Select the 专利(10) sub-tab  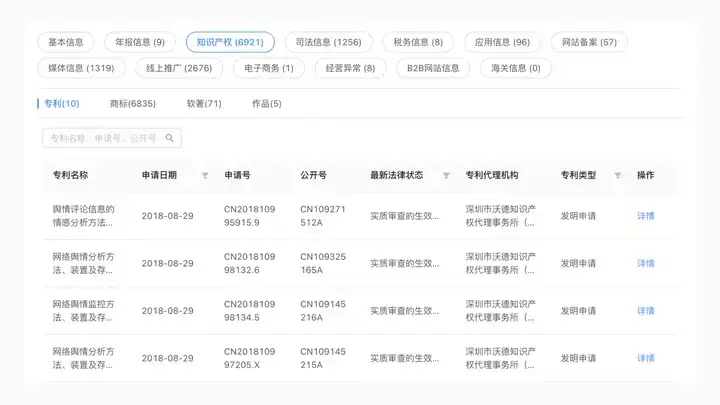click(62, 104)
